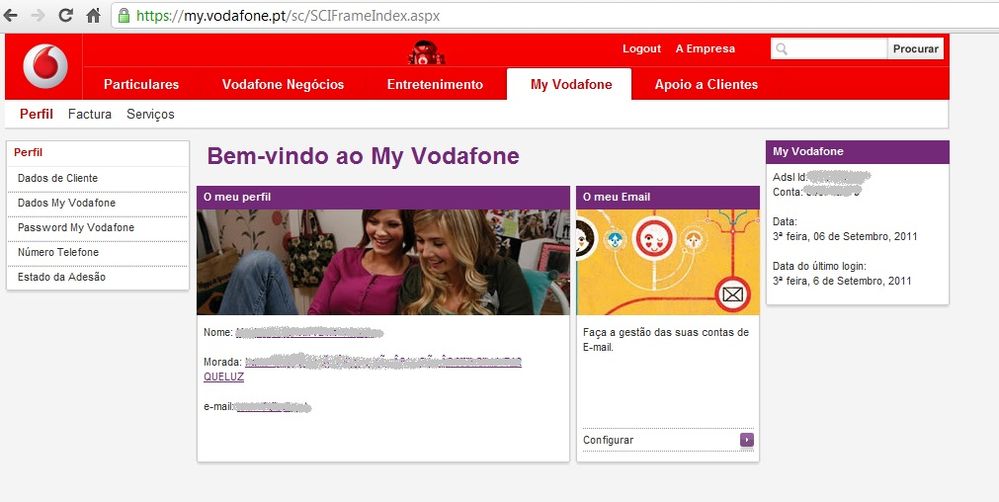This screenshot has height=502, width=999.
Task: Click the red robot mascot icon
Action: pos(426,52)
